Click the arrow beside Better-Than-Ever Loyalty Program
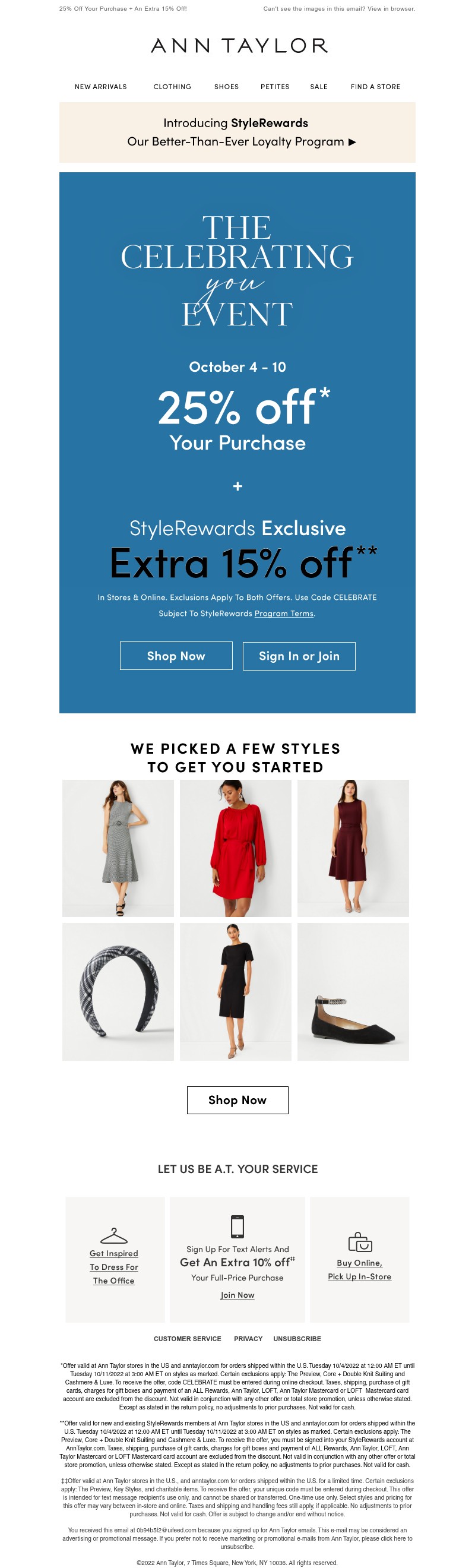Image resolution: width=475 pixels, height=1568 pixels. tap(352, 142)
